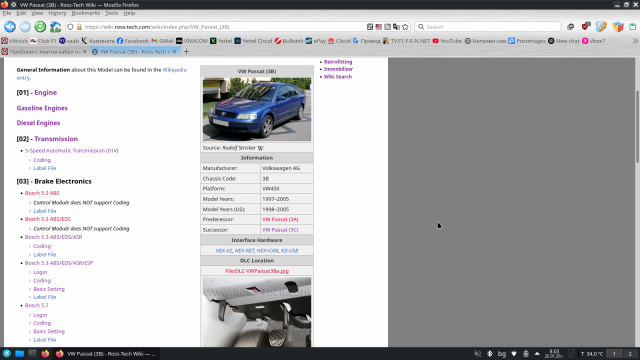Open the Retrofitting link
This screenshot has width=640, height=360.
(x=338, y=62)
